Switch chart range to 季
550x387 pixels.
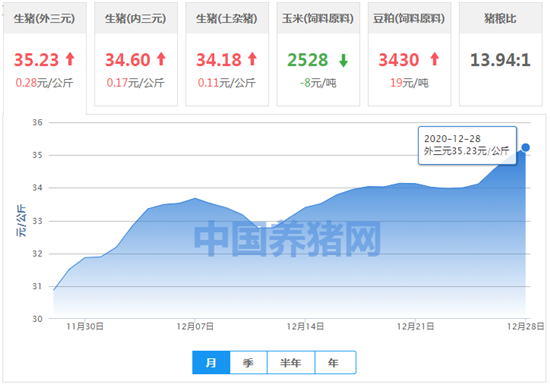pyautogui.click(x=248, y=362)
